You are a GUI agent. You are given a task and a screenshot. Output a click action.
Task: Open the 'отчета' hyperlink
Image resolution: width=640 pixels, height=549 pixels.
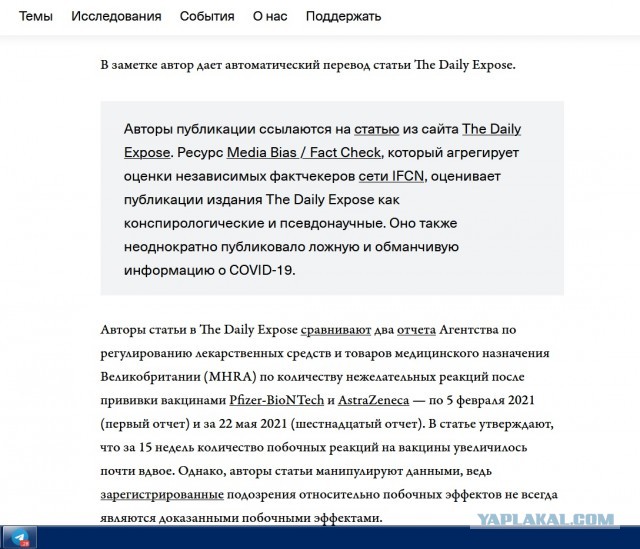tap(416, 330)
